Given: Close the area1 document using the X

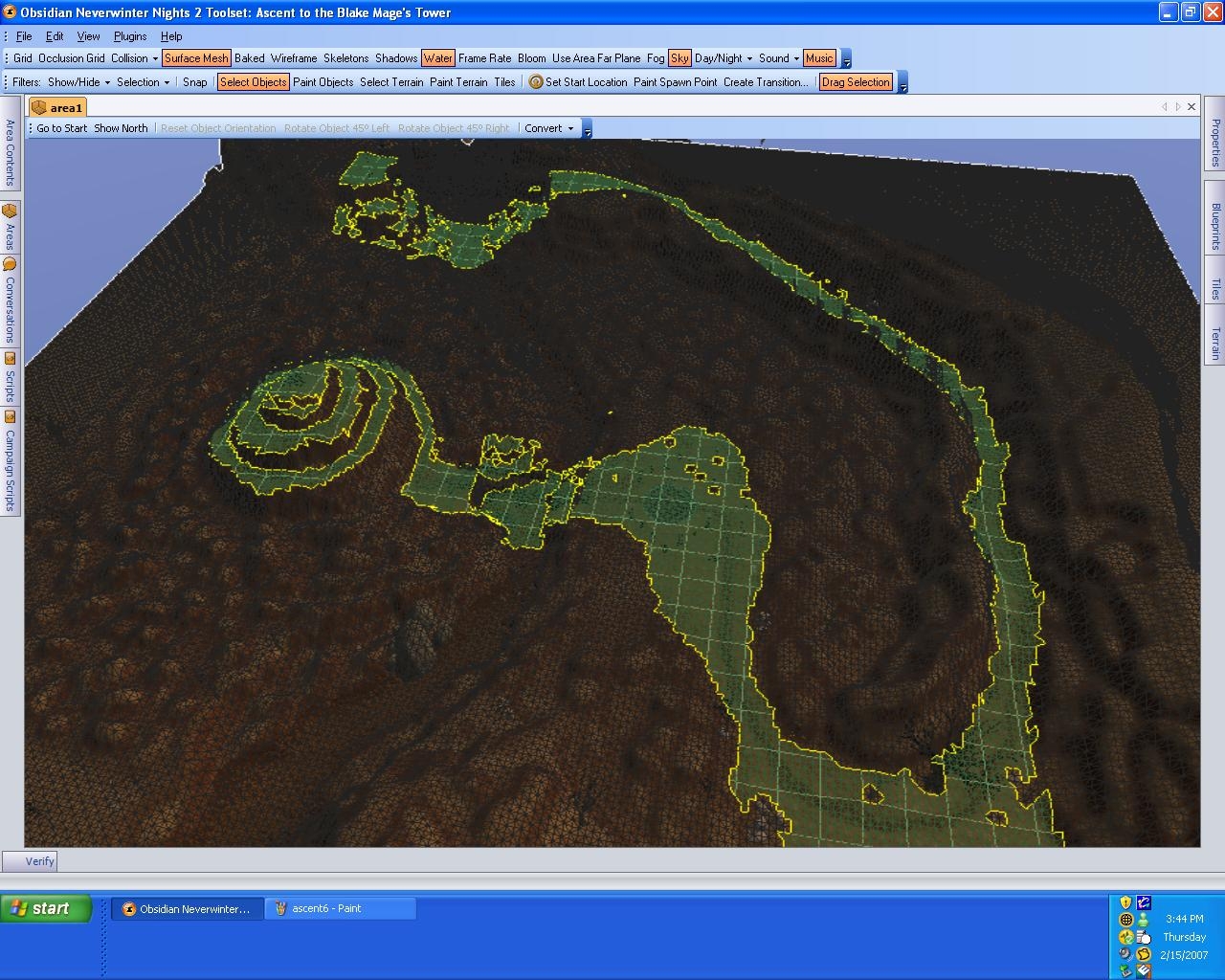Looking at the screenshot, I should (1192, 107).
